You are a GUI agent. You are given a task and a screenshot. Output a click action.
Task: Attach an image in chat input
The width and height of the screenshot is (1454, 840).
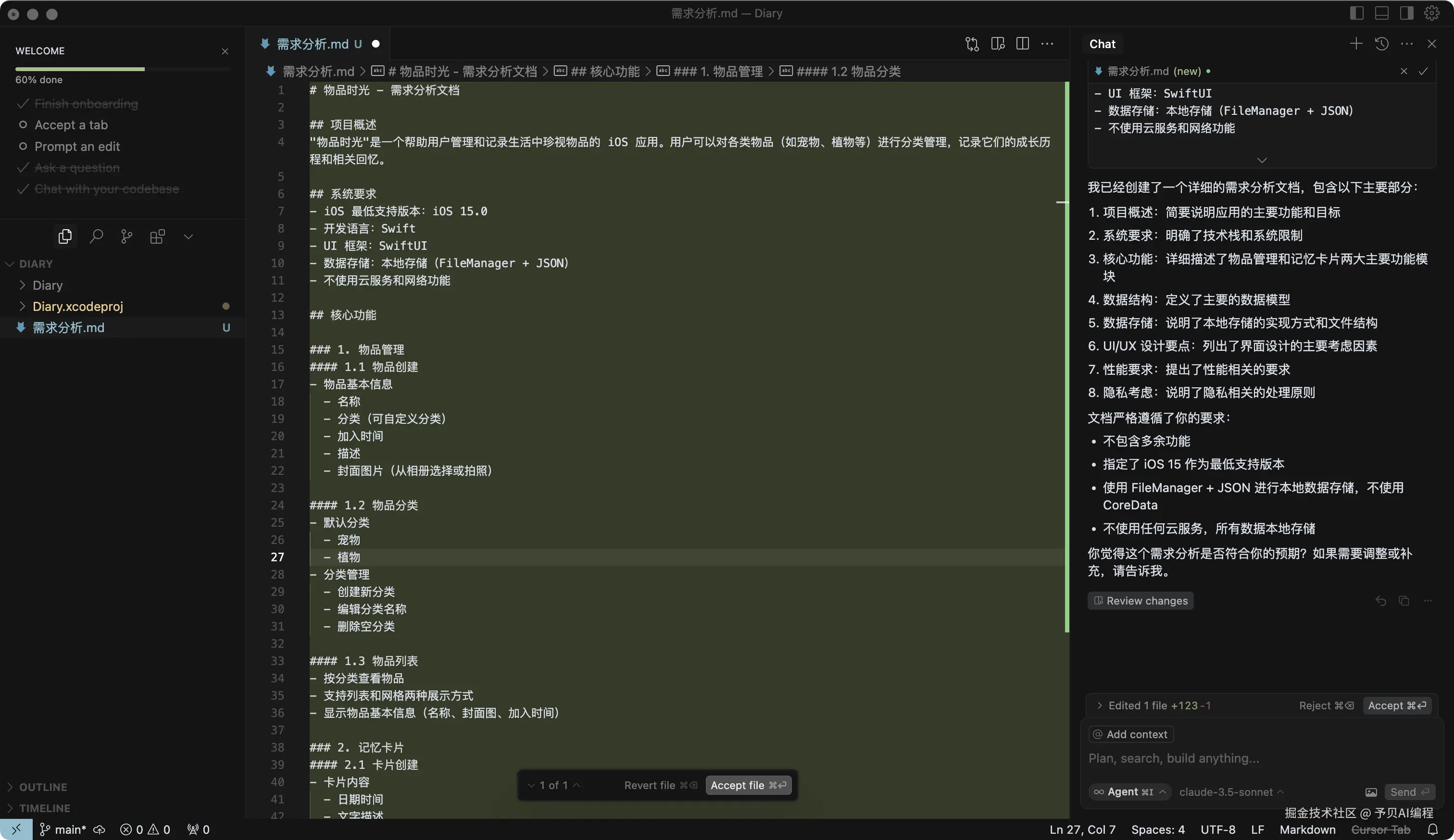(1371, 792)
